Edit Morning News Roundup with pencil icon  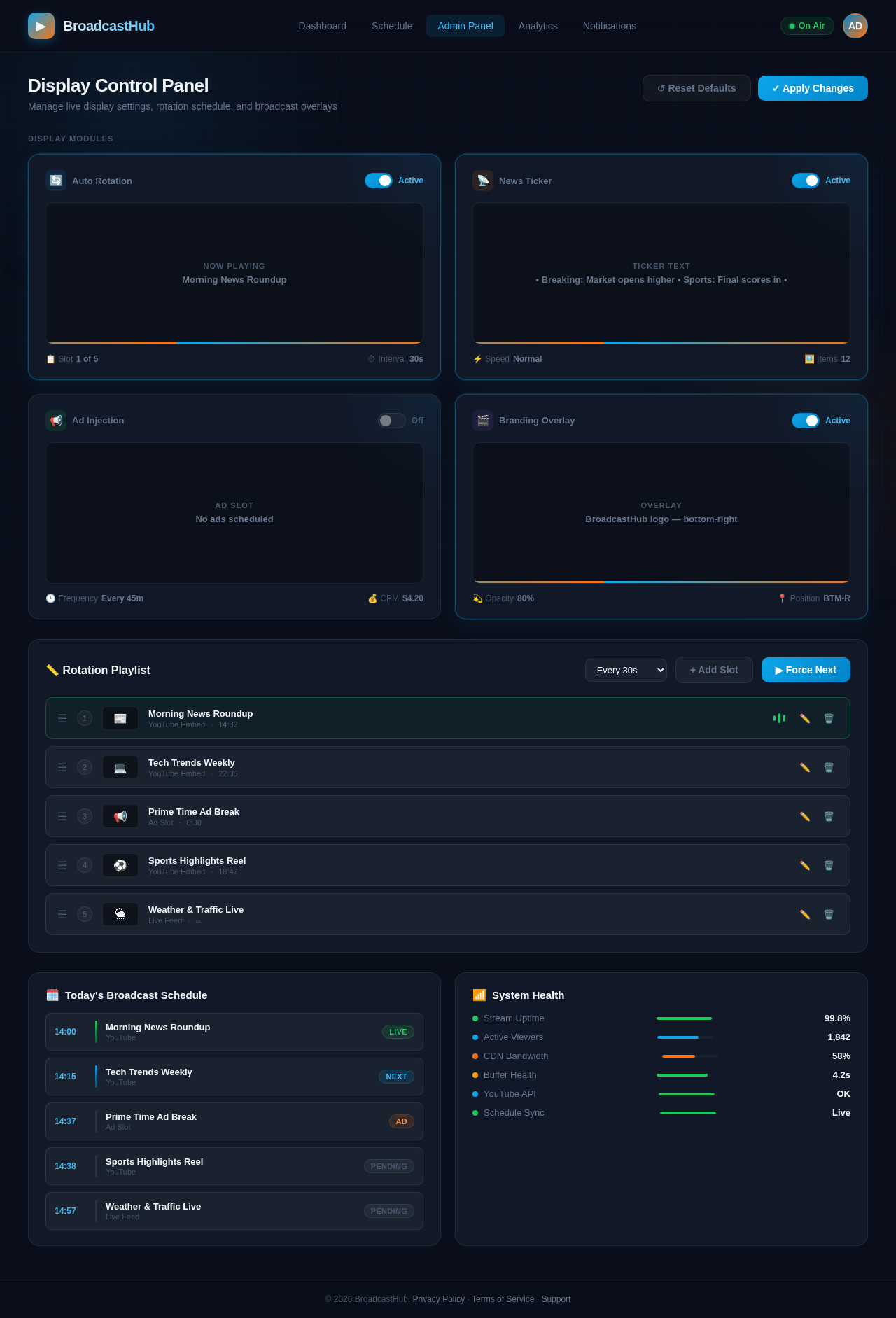(805, 718)
